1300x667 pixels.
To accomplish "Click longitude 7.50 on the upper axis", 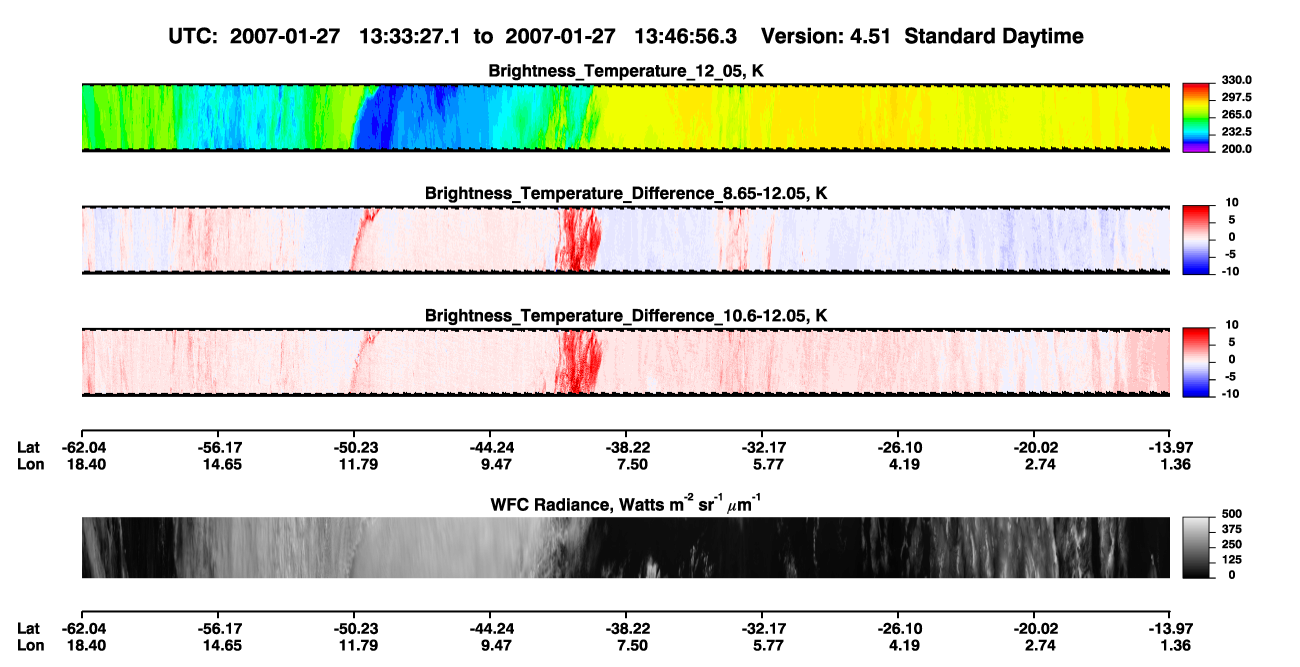I will coord(626,463).
